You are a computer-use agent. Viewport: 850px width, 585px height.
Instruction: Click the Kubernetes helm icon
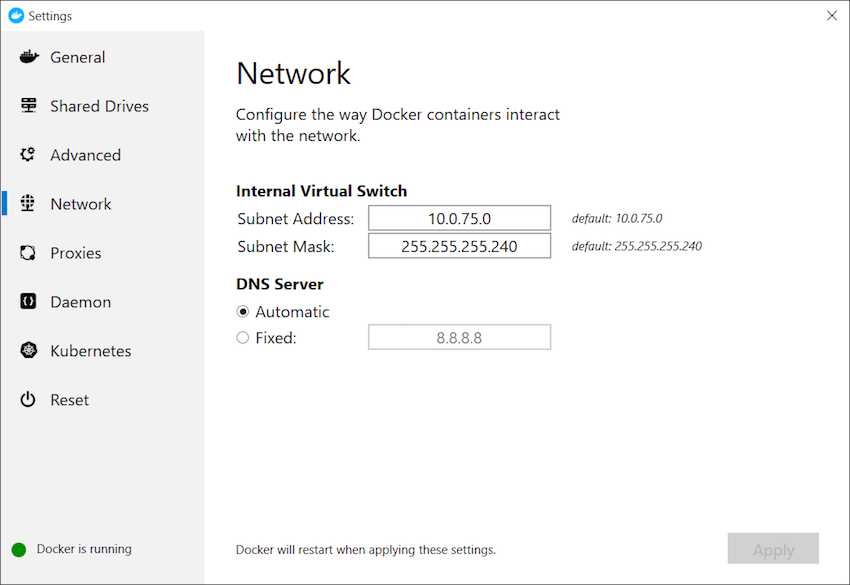[x=28, y=351]
